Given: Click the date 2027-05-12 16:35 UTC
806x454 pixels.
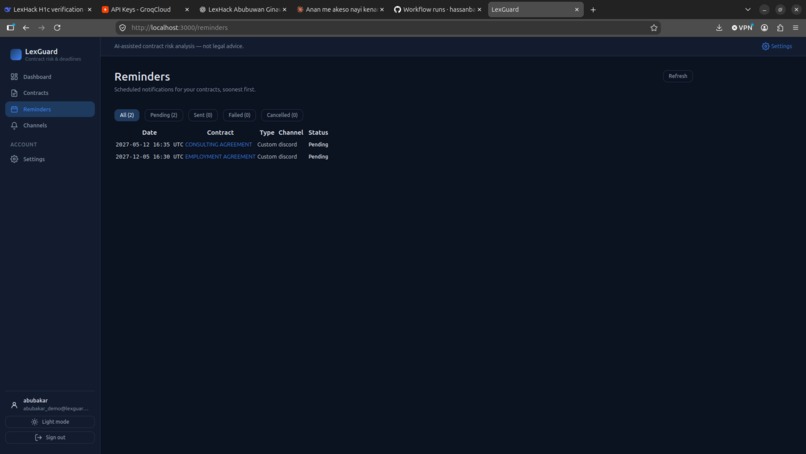Looking at the screenshot, I should 149,144.
